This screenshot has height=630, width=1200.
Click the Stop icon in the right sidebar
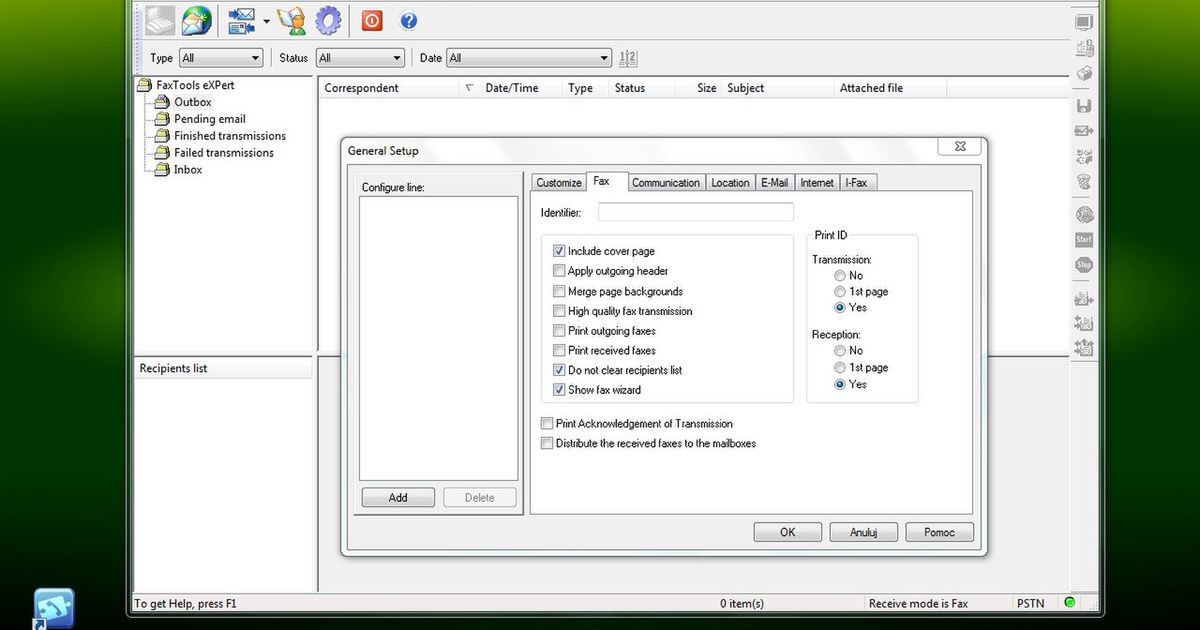point(1083,264)
